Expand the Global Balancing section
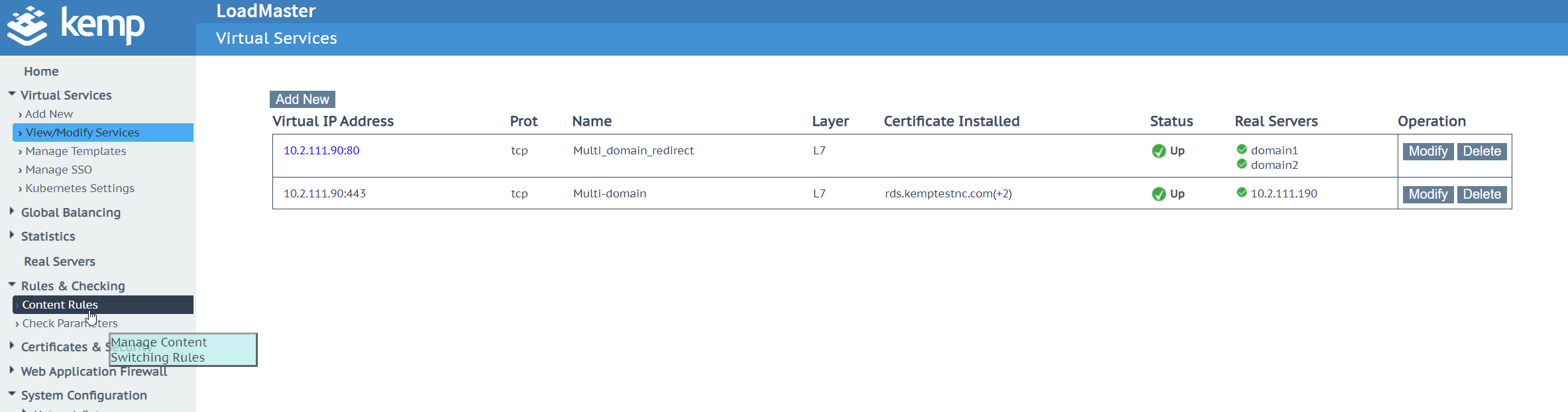The height and width of the screenshot is (412, 1568). (x=12, y=211)
